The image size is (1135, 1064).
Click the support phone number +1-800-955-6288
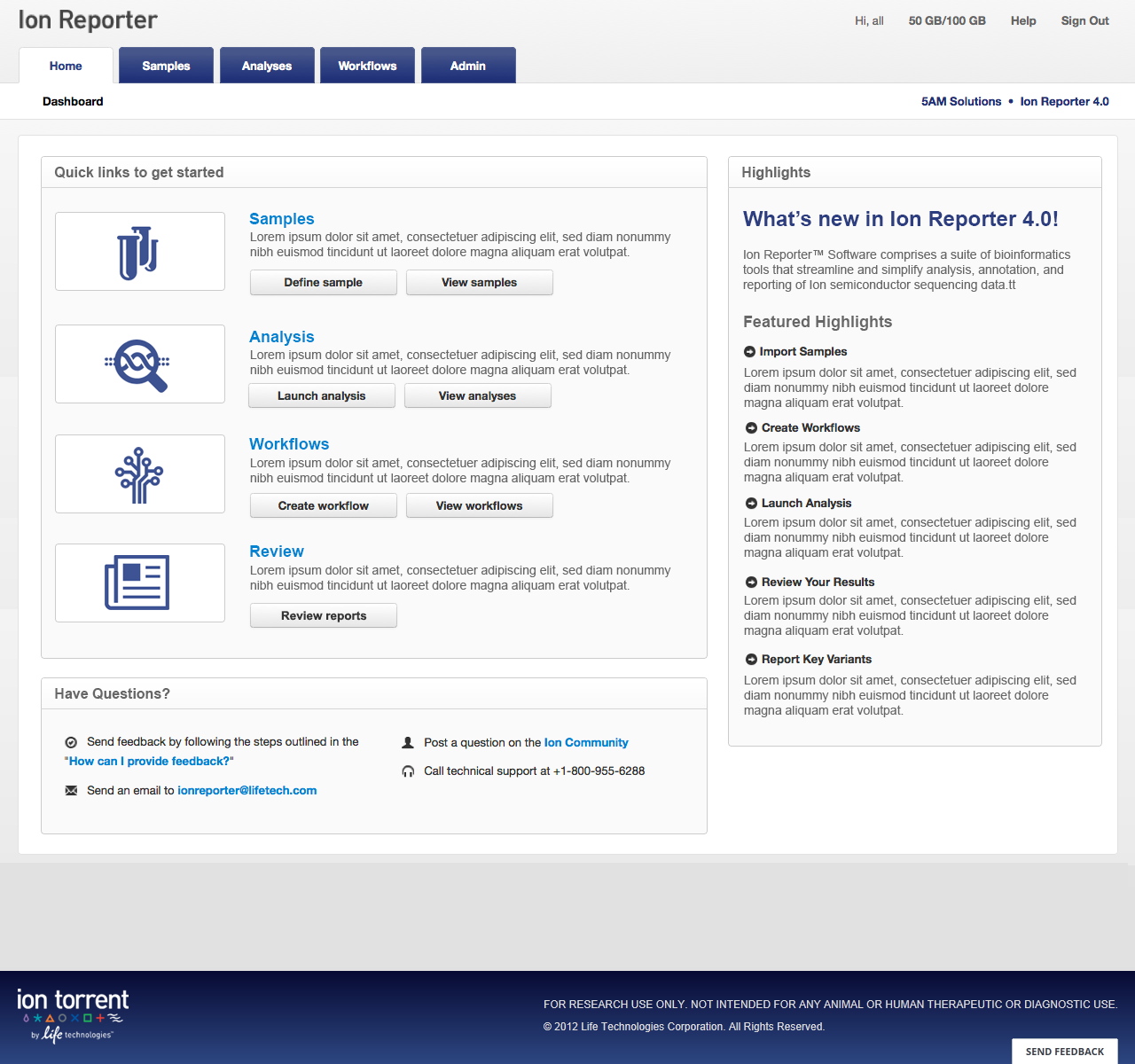599,771
